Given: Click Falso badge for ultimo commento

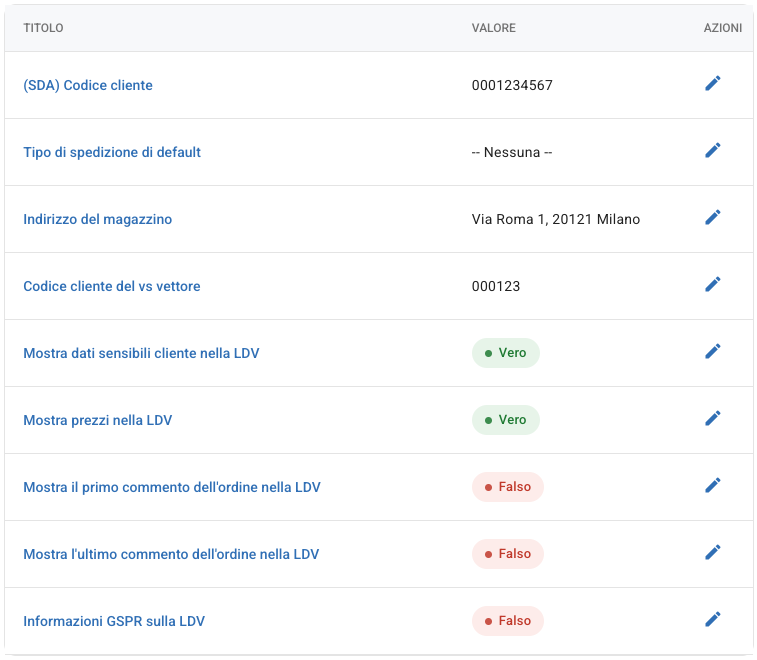Looking at the screenshot, I should coord(508,554).
